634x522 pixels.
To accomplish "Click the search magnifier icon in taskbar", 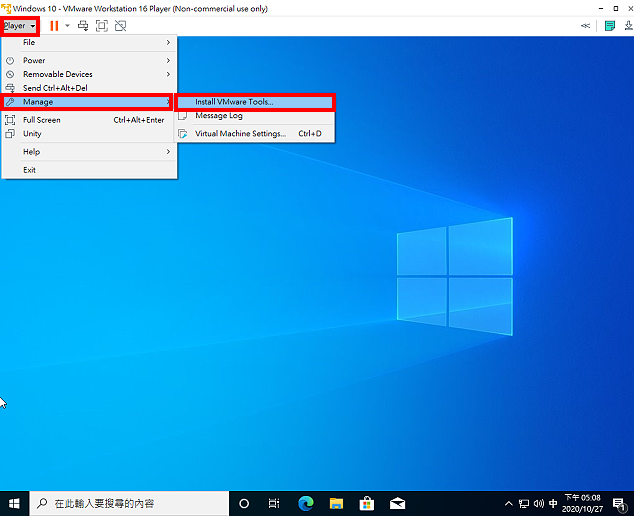I will 42,504.
